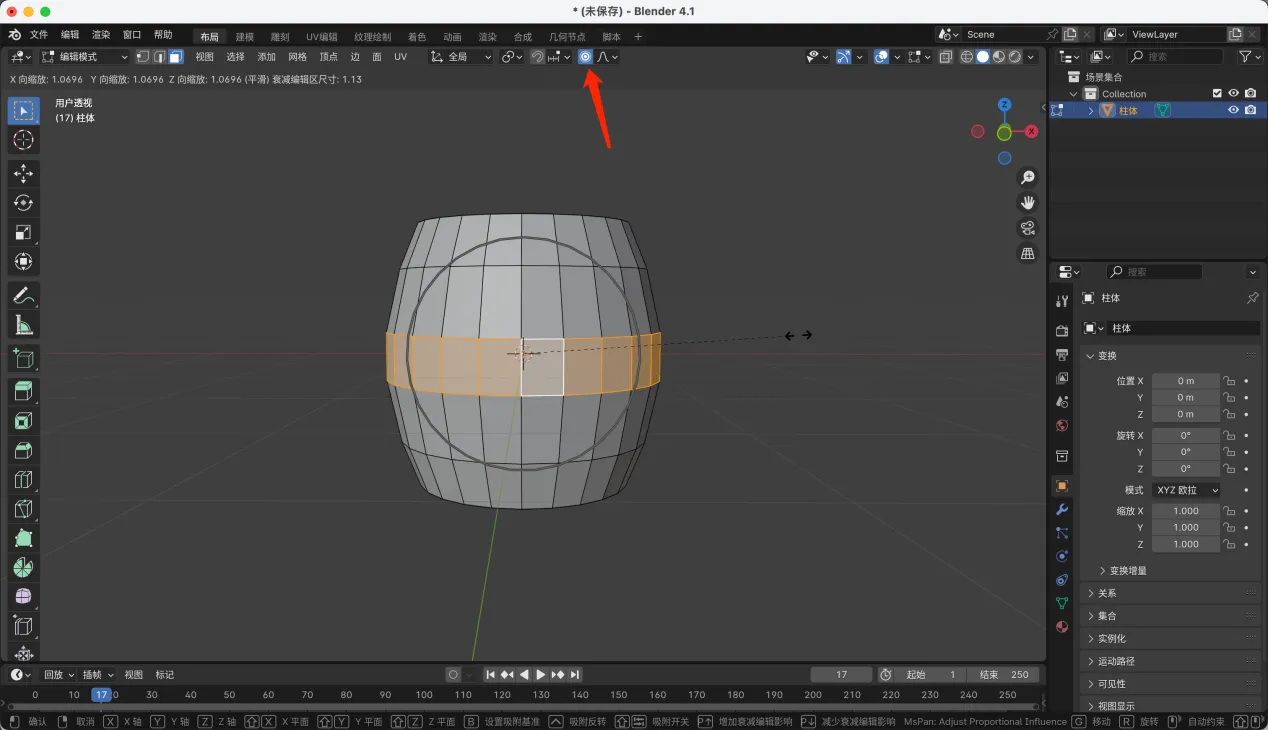The image size is (1268, 730).
Task: Open the 文件 menu
Action: click(39, 35)
